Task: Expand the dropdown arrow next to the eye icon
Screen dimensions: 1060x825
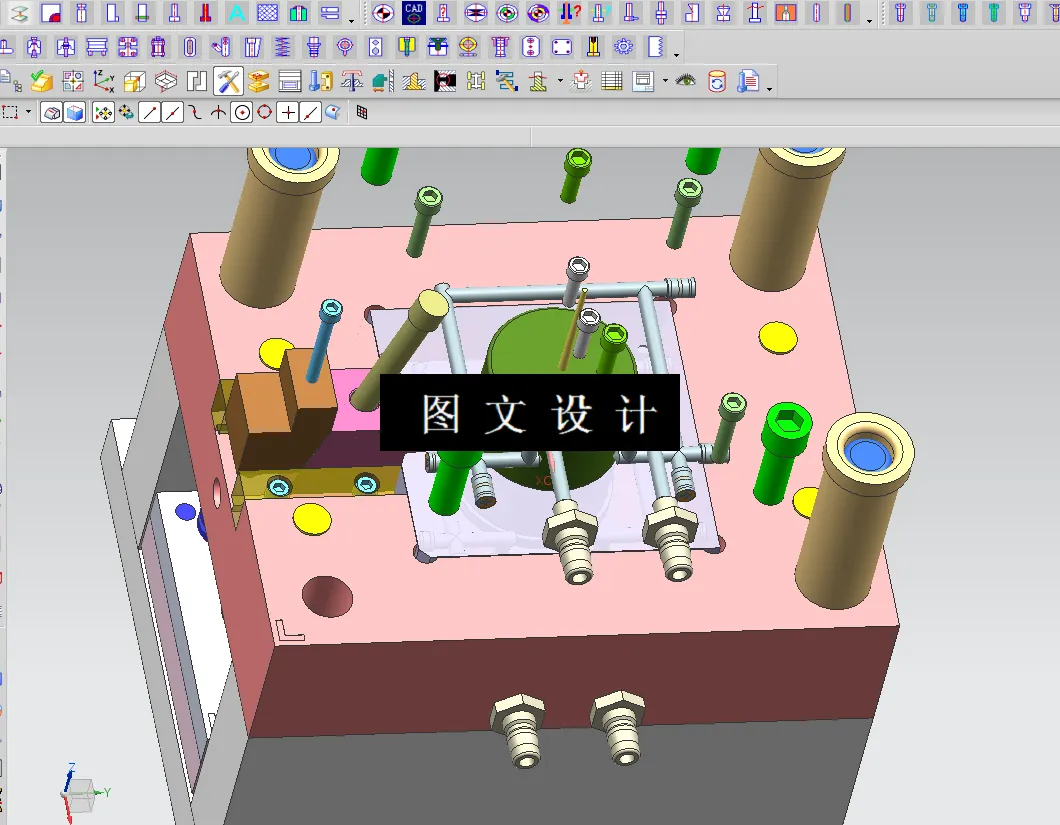Action: point(665,80)
